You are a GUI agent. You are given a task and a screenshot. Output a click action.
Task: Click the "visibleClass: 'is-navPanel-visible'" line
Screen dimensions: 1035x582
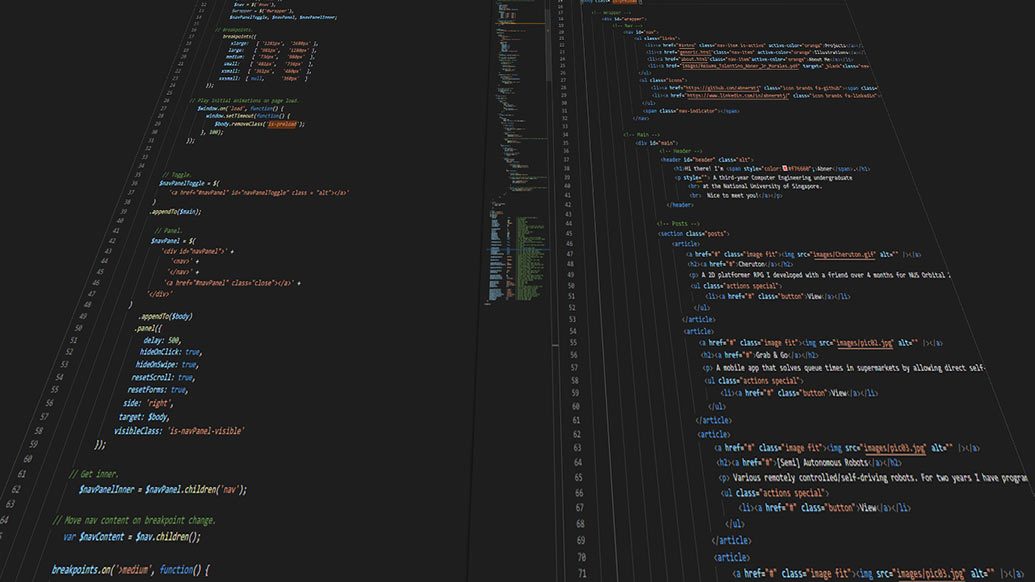coord(179,431)
